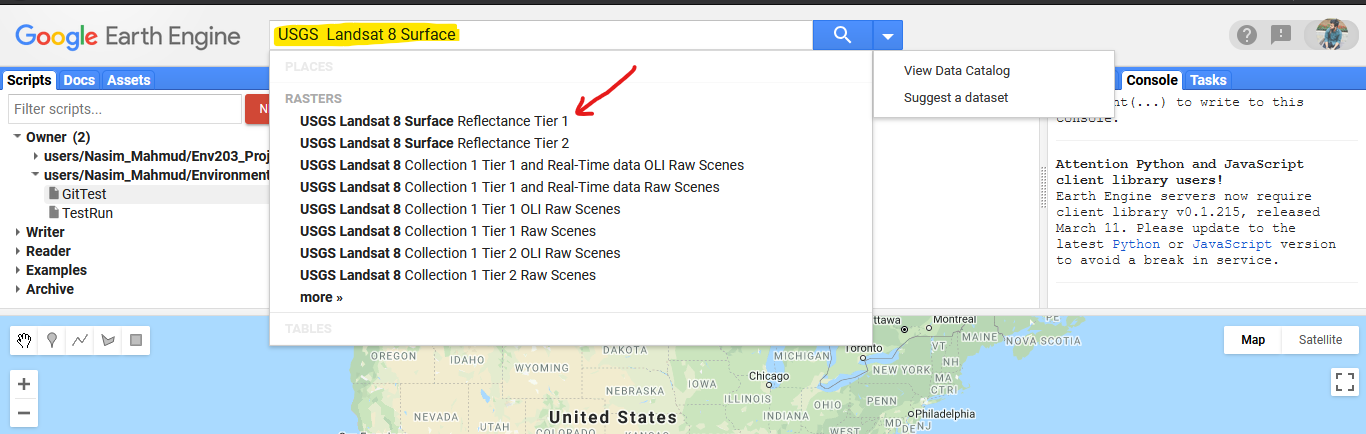Select the draw line tool
The image size is (1366, 434).
(x=80, y=340)
